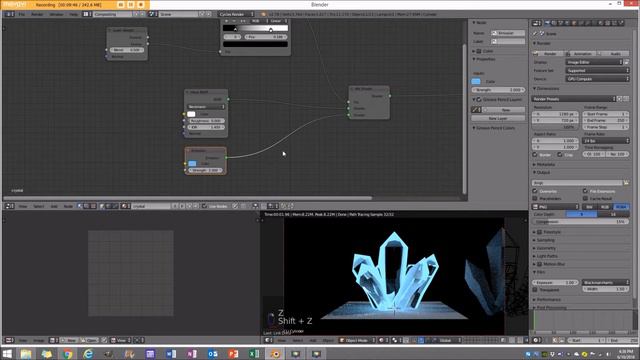Click the Render button

tap(548, 53)
